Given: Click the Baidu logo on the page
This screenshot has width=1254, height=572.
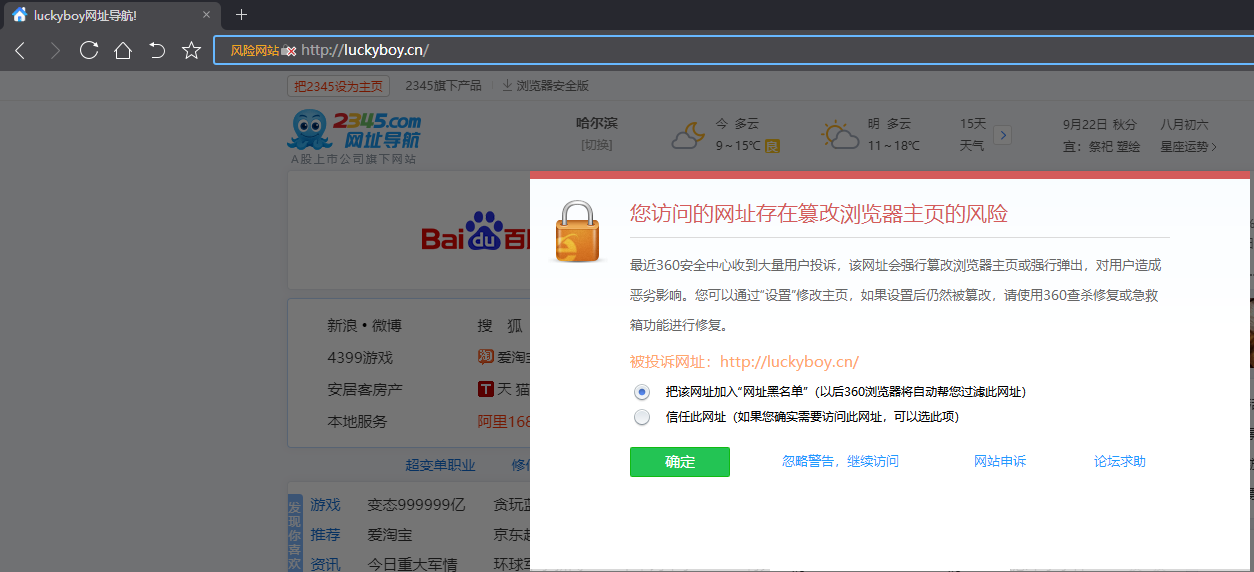Looking at the screenshot, I should tap(475, 232).
